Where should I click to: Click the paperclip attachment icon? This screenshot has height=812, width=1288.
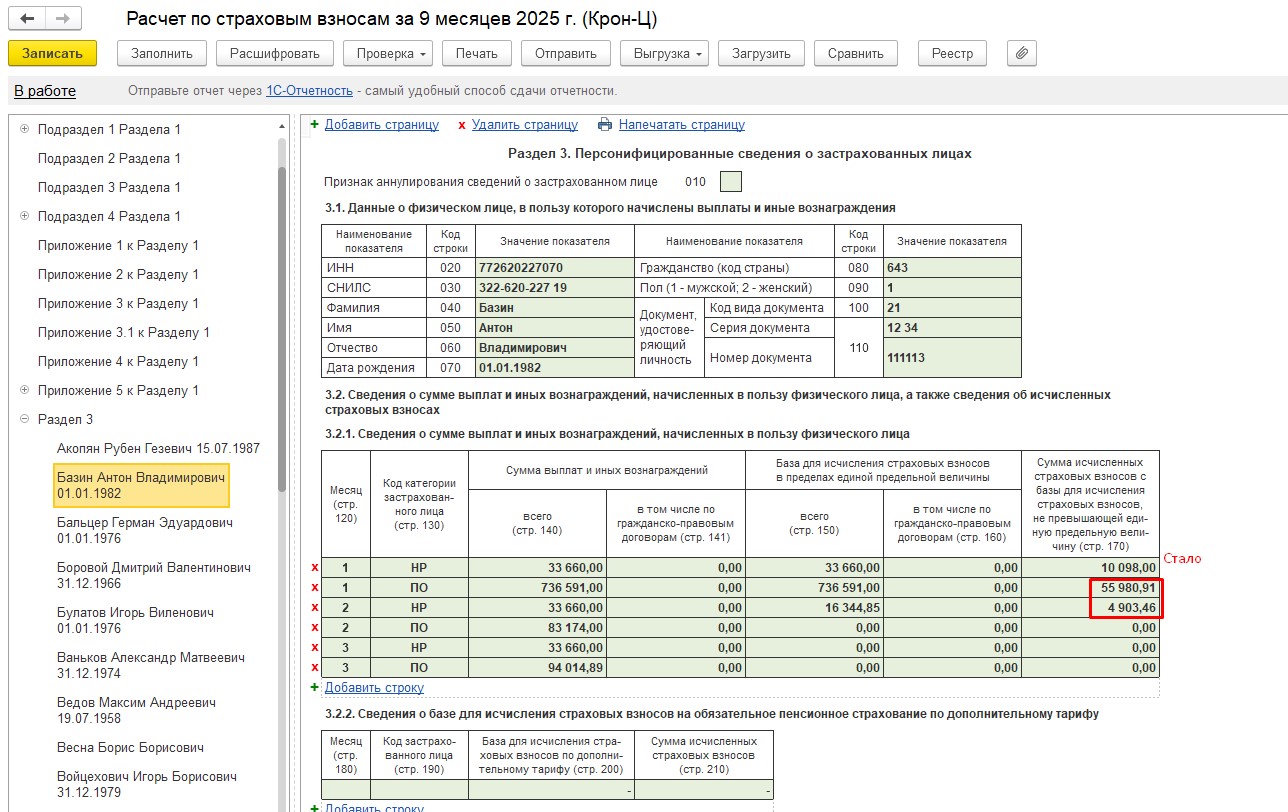point(1021,53)
